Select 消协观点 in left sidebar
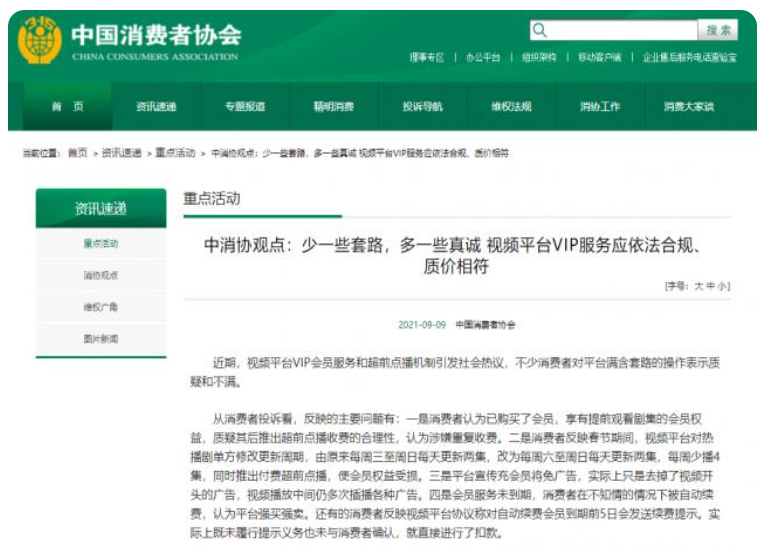Image resolution: width=770 pixels, height=559 pixels. coord(100,275)
